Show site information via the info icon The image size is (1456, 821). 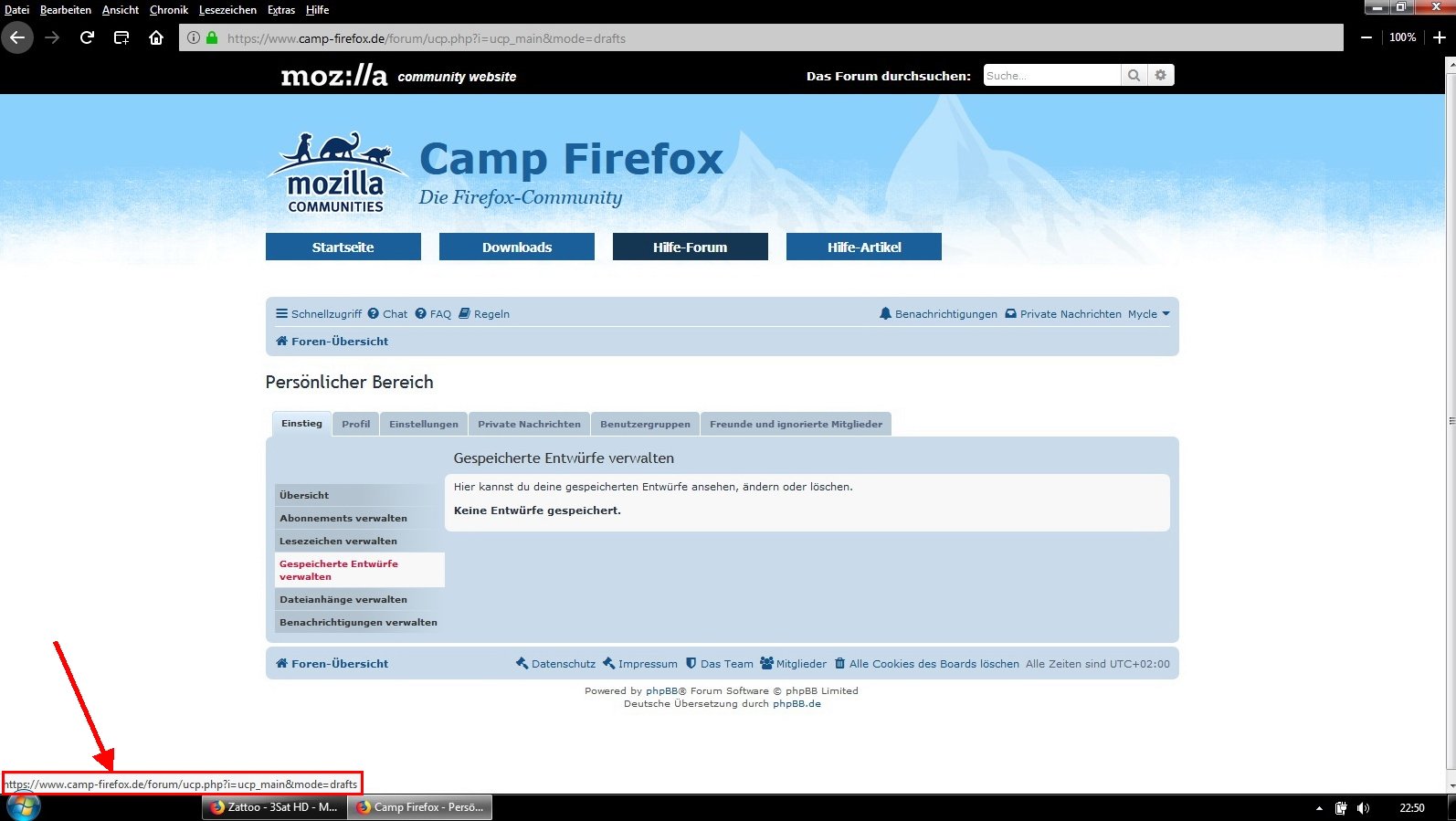[x=194, y=38]
